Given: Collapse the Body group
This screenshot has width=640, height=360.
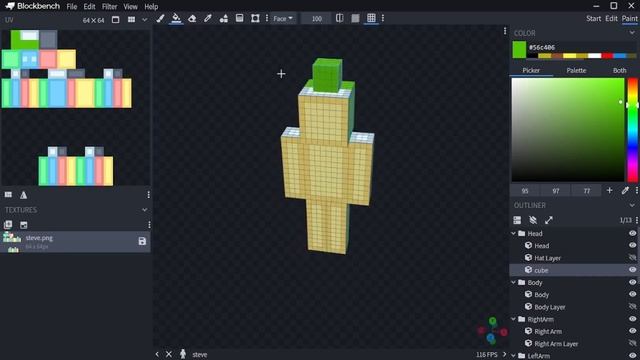Looking at the screenshot, I should coord(513,282).
